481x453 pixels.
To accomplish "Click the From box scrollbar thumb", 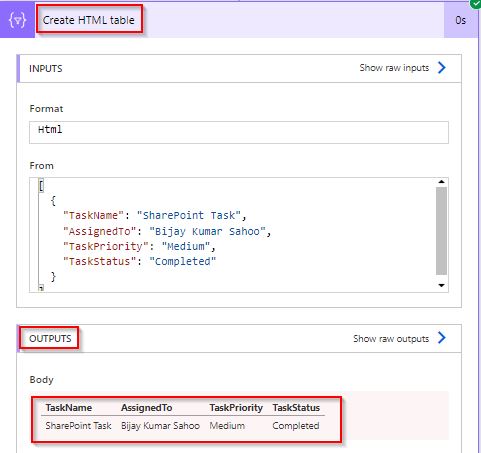I will pyautogui.click(x=442, y=231).
